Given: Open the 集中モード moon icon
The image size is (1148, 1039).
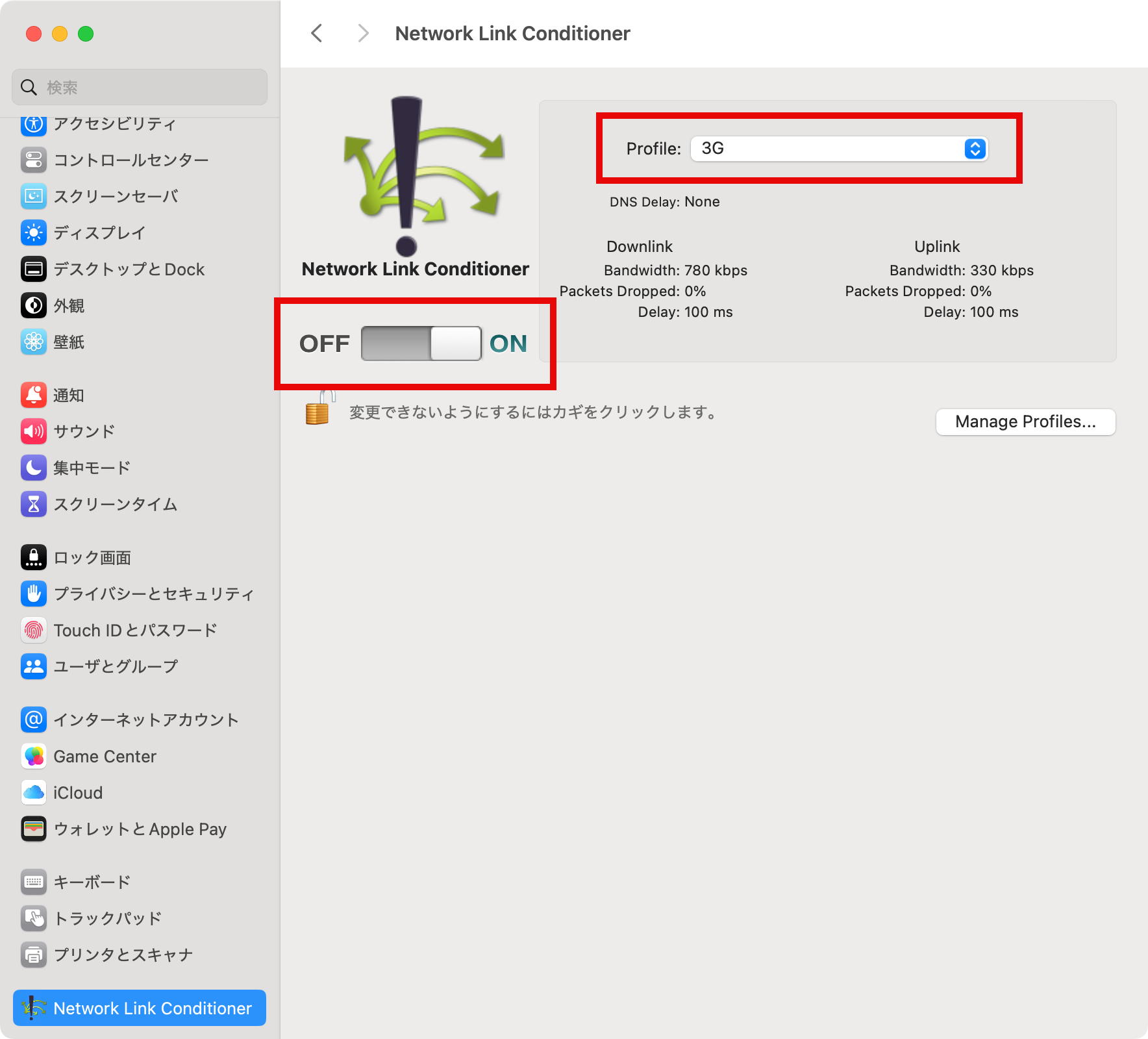Looking at the screenshot, I should click(x=34, y=468).
